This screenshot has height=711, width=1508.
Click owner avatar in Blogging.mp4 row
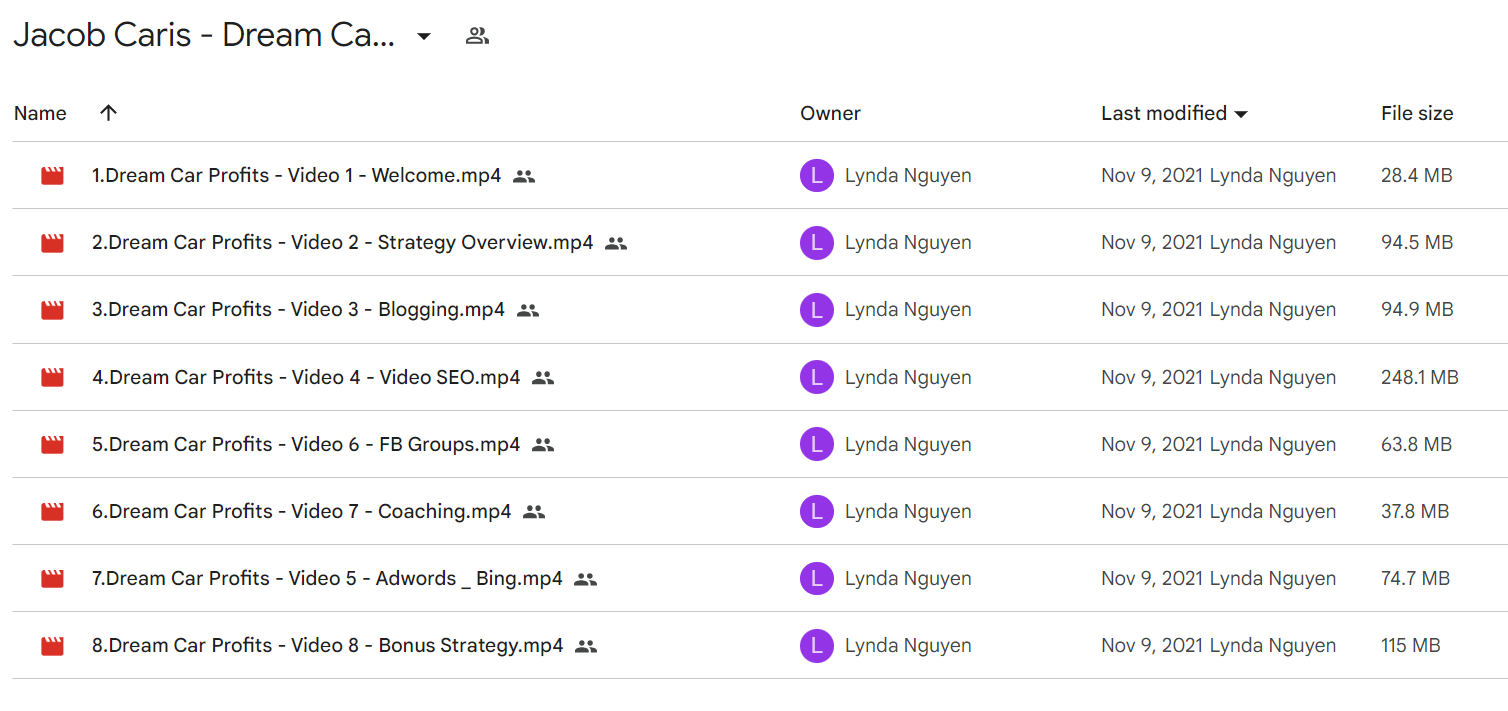point(817,310)
